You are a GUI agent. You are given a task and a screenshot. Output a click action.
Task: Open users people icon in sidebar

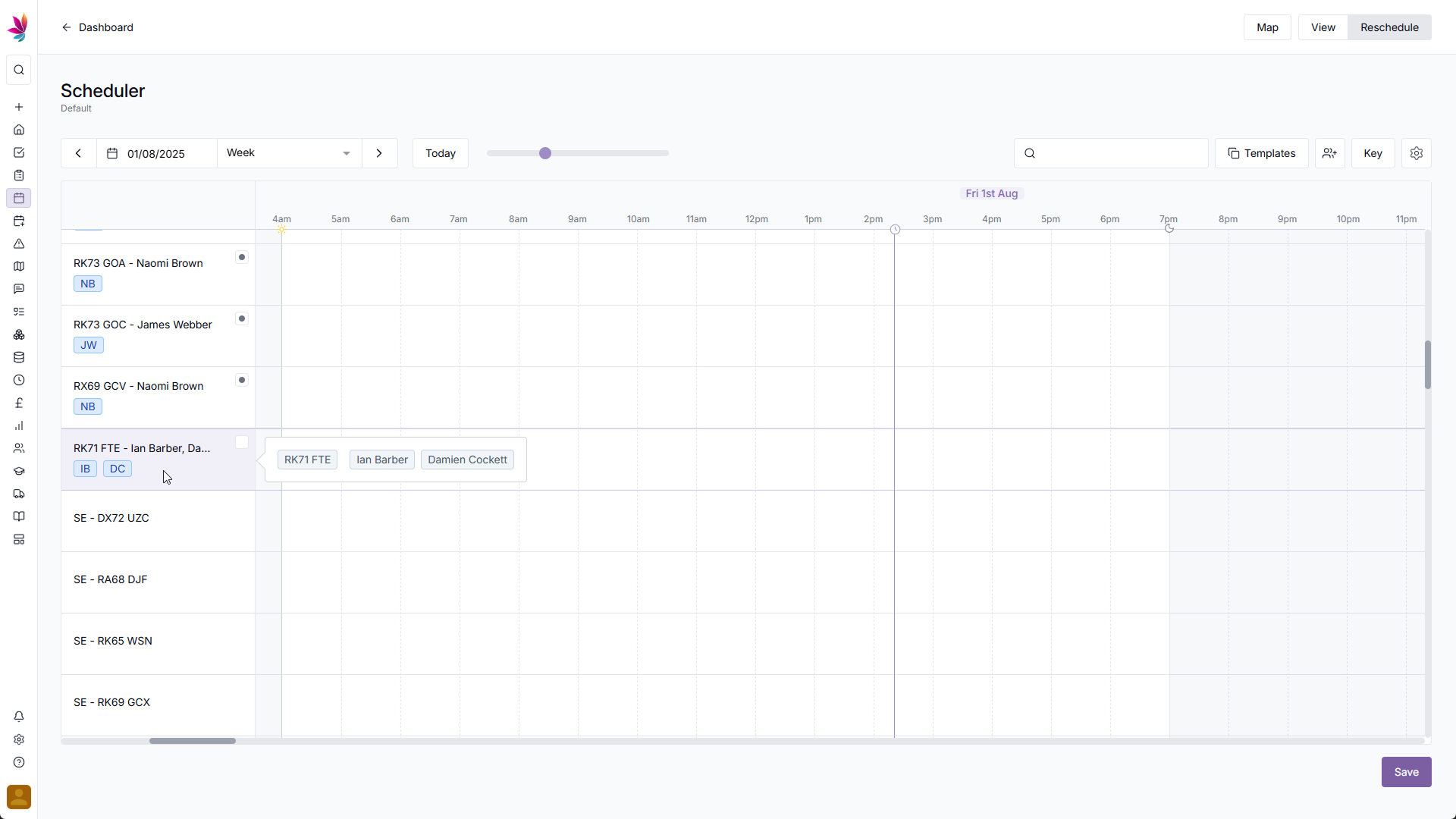(19, 448)
